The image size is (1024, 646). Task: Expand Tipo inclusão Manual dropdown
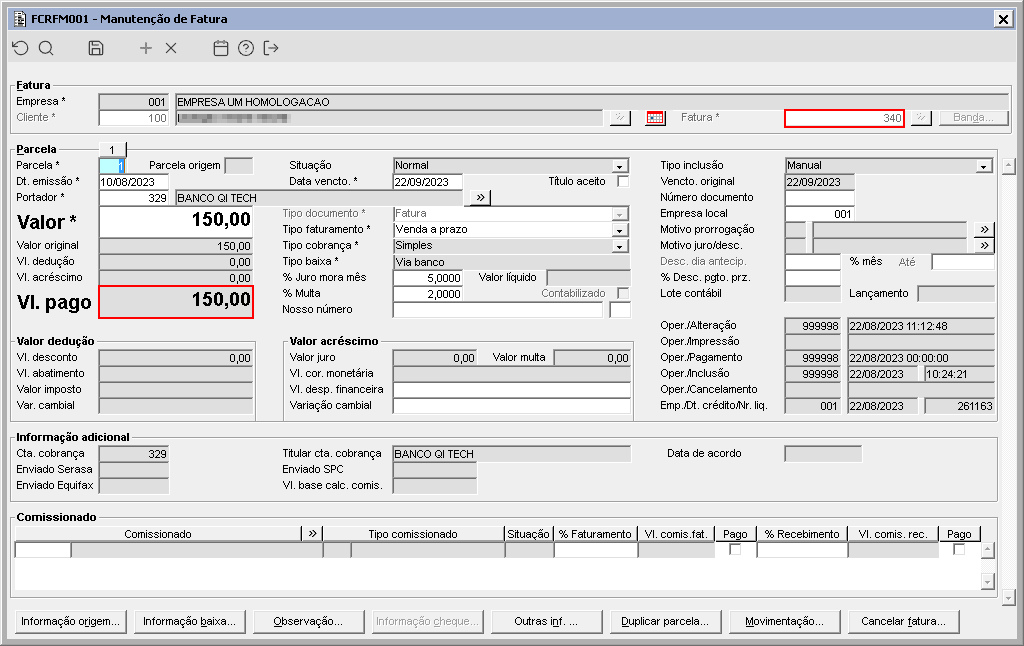point(984,166)
